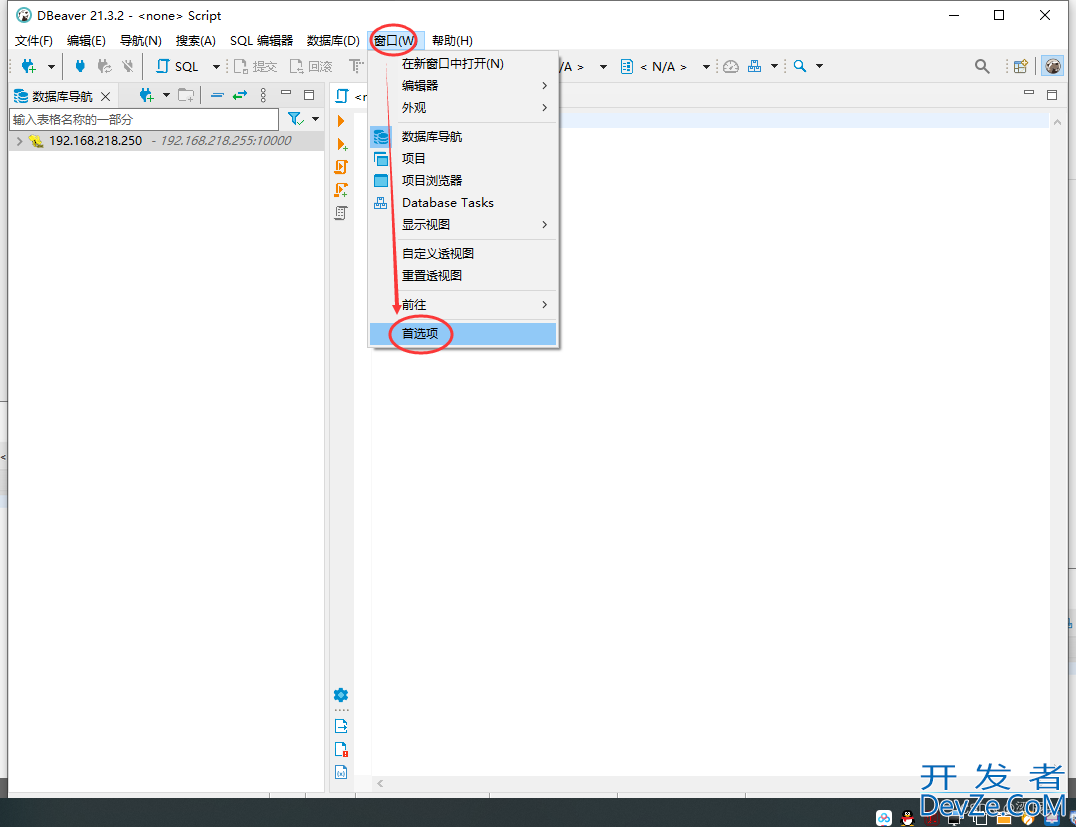Click the search magnifier on right toolbar
1076x827 pixels.
pyautogui.click(x=982, y=67)
